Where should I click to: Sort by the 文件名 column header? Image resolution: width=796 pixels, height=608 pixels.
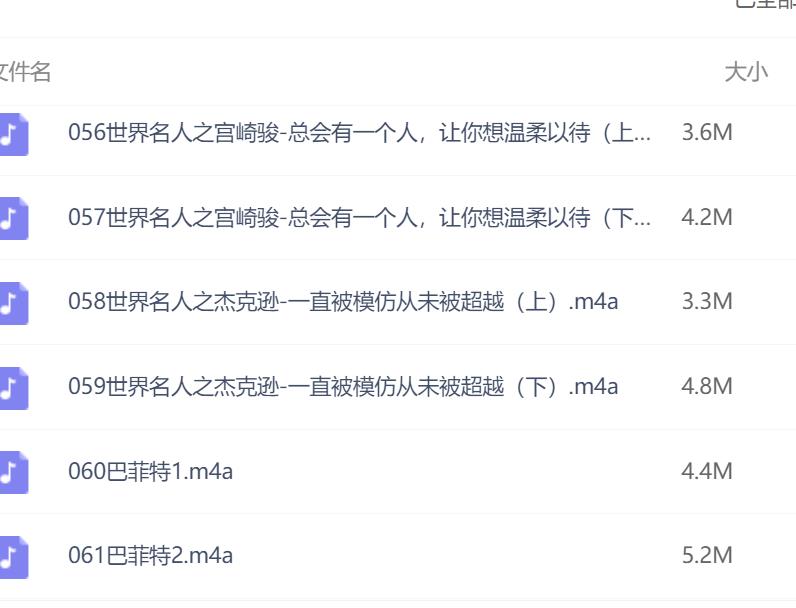point(25,72)
